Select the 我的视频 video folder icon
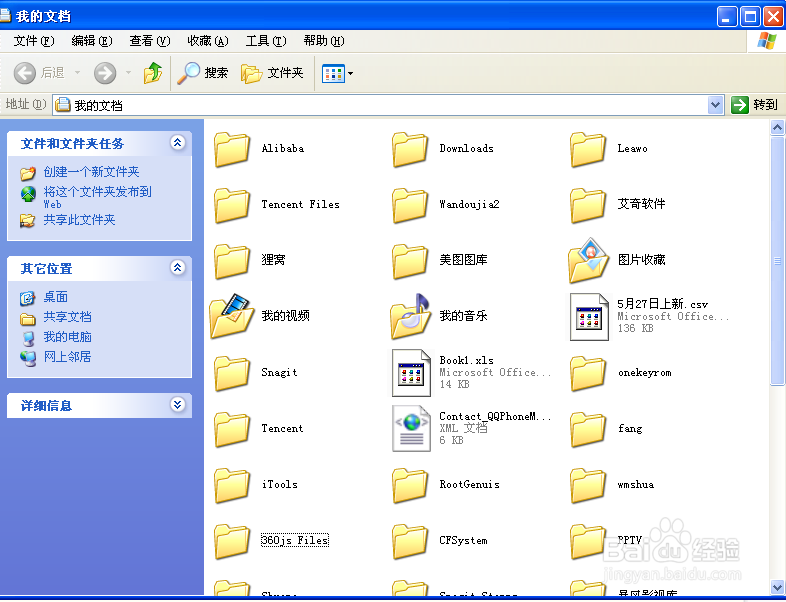Viewport: 786px width, 602px height. tap(232, 316)
